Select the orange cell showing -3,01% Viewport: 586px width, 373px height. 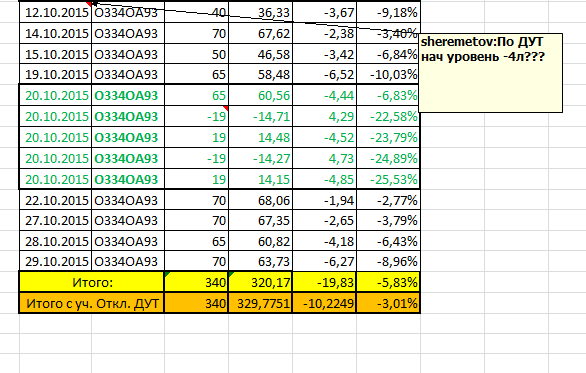point(388,303)
